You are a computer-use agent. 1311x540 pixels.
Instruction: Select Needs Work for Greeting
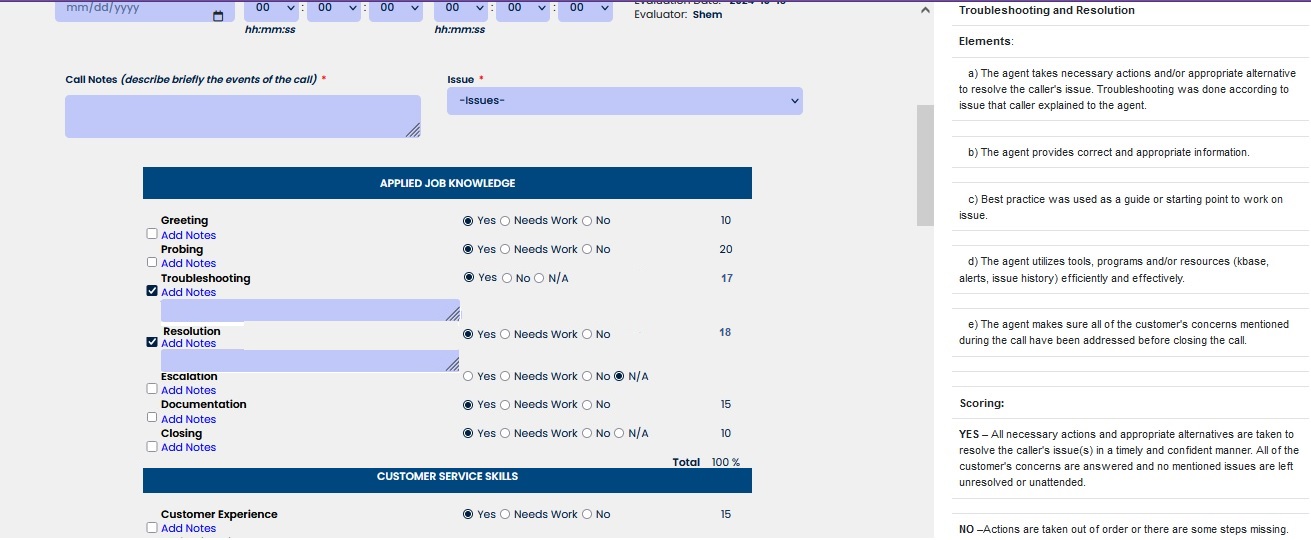[505, 221]
